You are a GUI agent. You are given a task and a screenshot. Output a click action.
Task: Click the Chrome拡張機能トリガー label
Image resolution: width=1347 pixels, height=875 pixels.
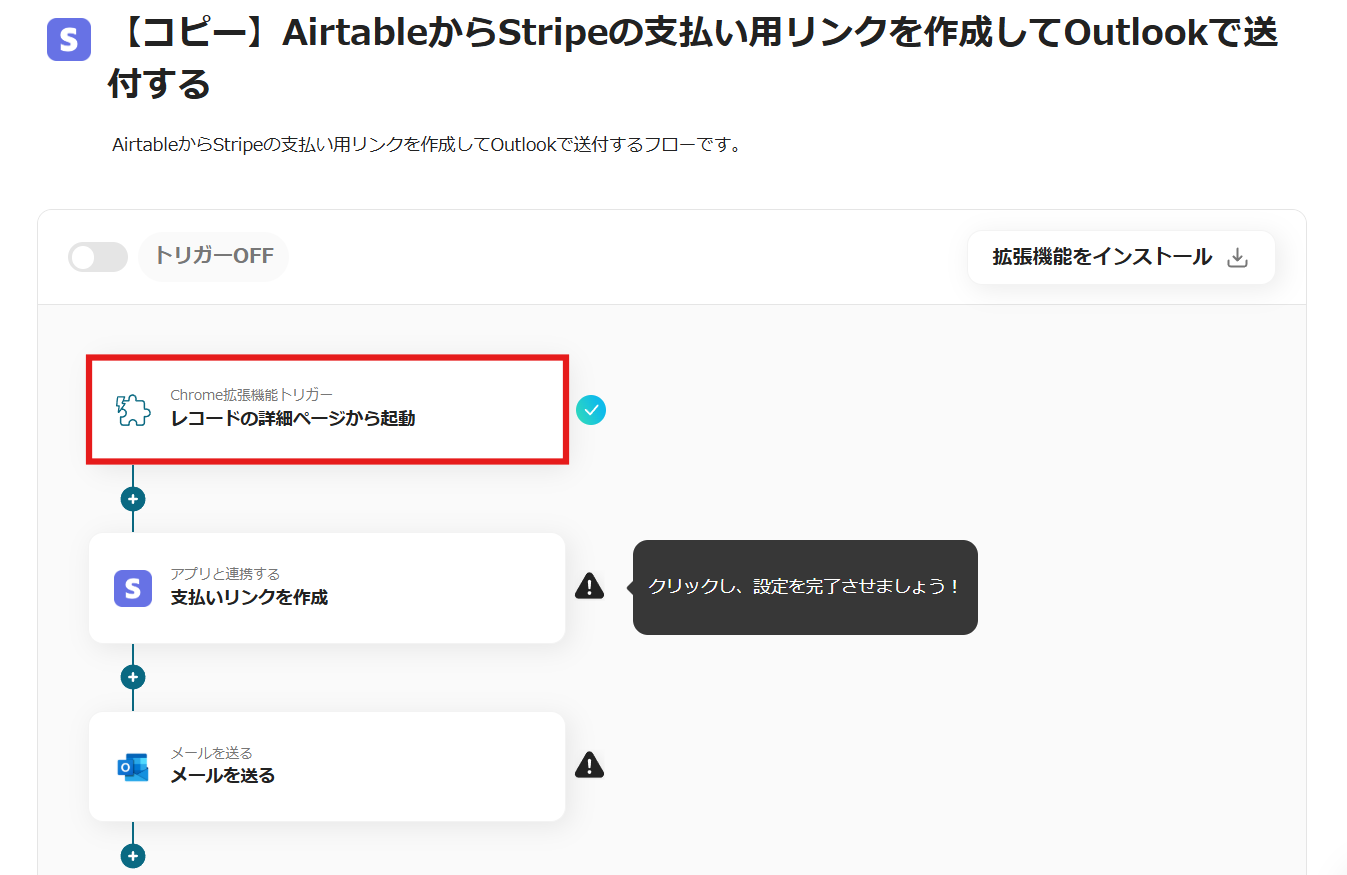point(251,395)
